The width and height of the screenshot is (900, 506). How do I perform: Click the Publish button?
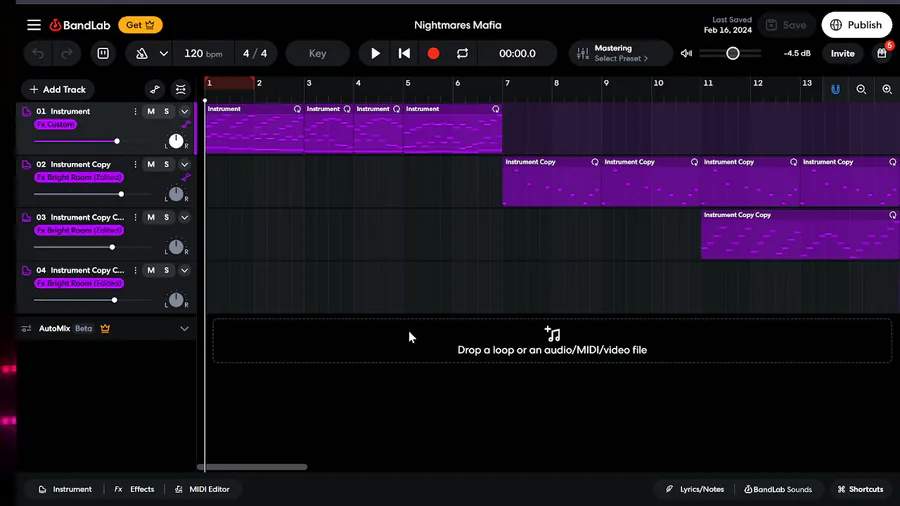pyautogui.click(x=856, y=25)
